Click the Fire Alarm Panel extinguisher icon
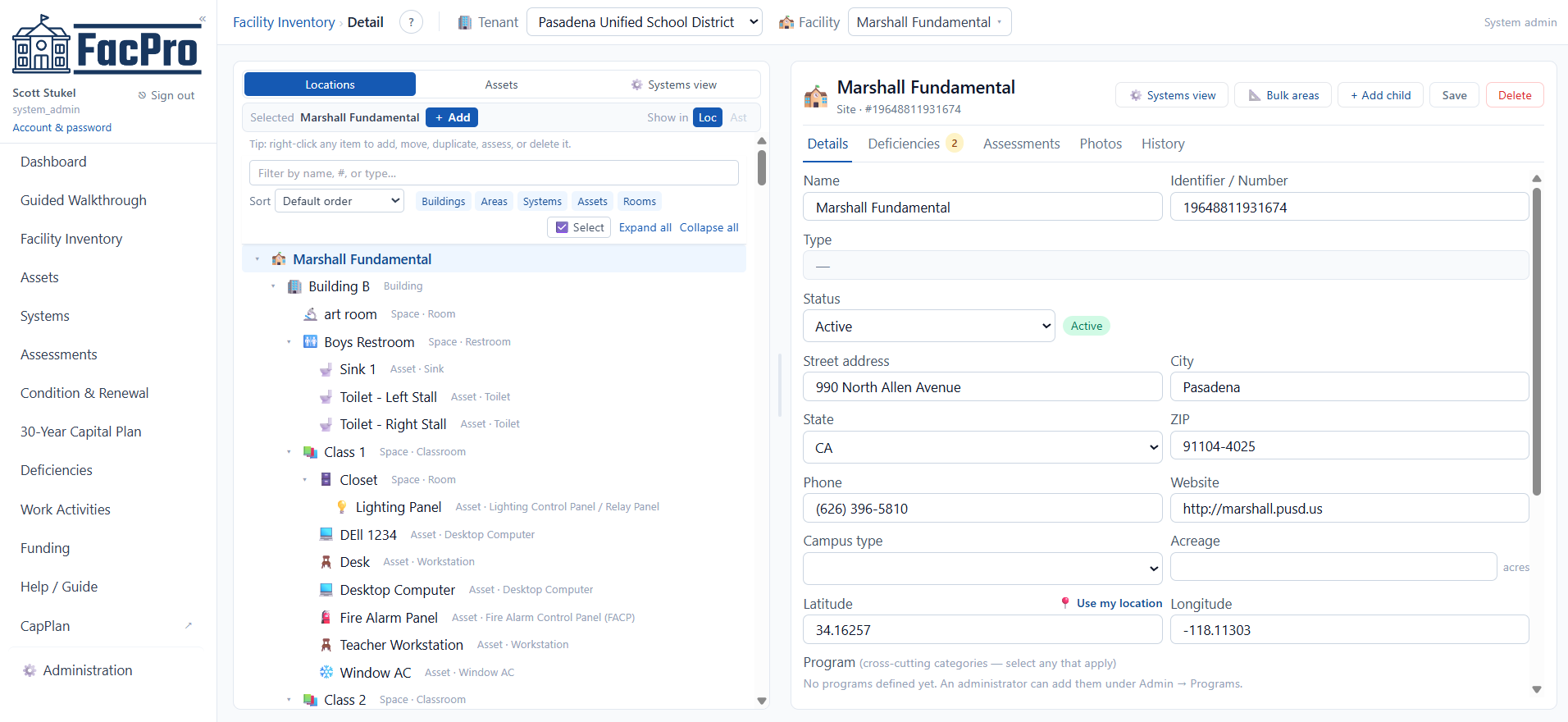This screenshot has height=722, width=1568. (x=326, y=617)
